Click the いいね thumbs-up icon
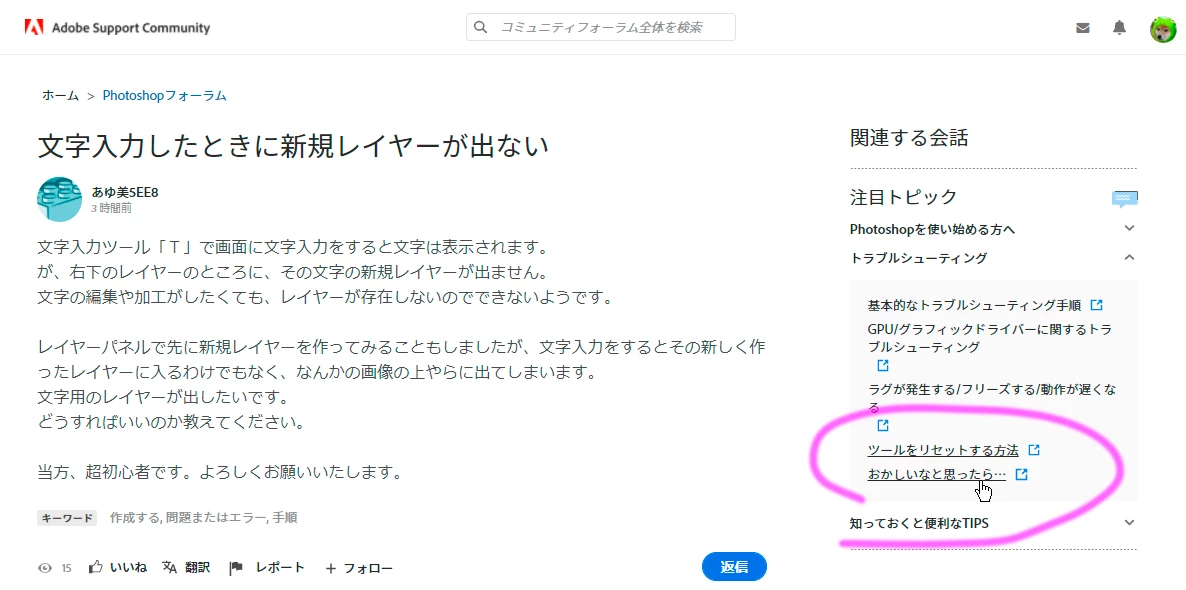 (x=95, y=567)
